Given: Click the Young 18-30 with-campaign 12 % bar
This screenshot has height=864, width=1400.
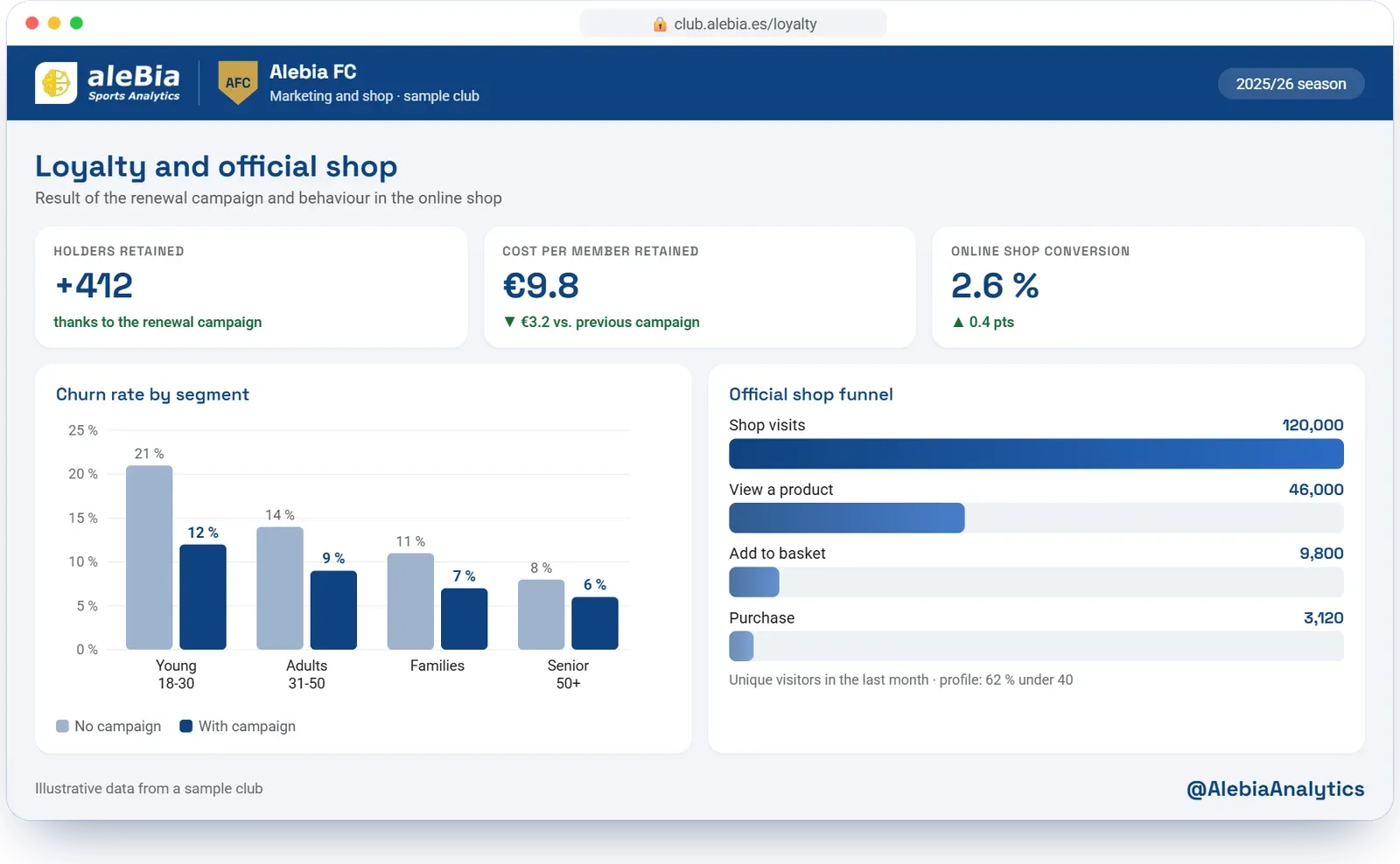Looking at the screenshot, I should (203, 597).
